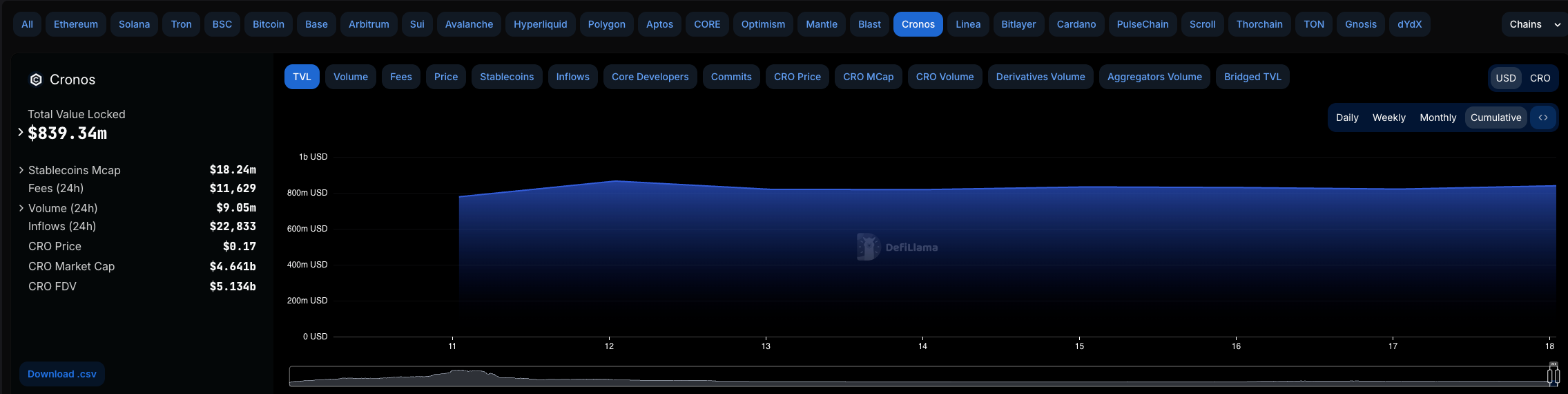Viewport: 1568px width, 394px height.
Task: Toggle the CRO MCap metric
Action: (869, 77)
